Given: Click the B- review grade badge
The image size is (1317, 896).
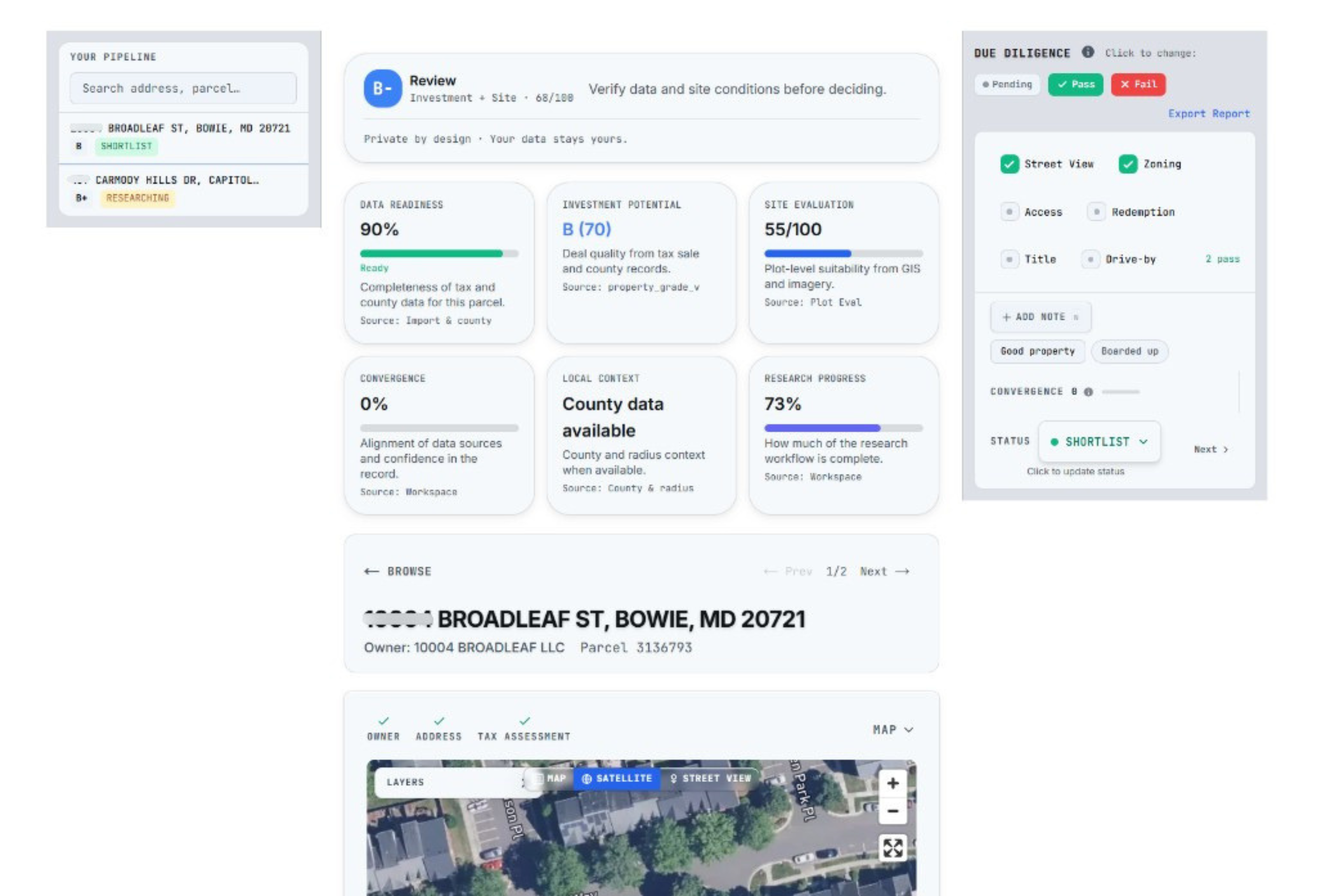Looking at the screenshot, I should (382, 88).
